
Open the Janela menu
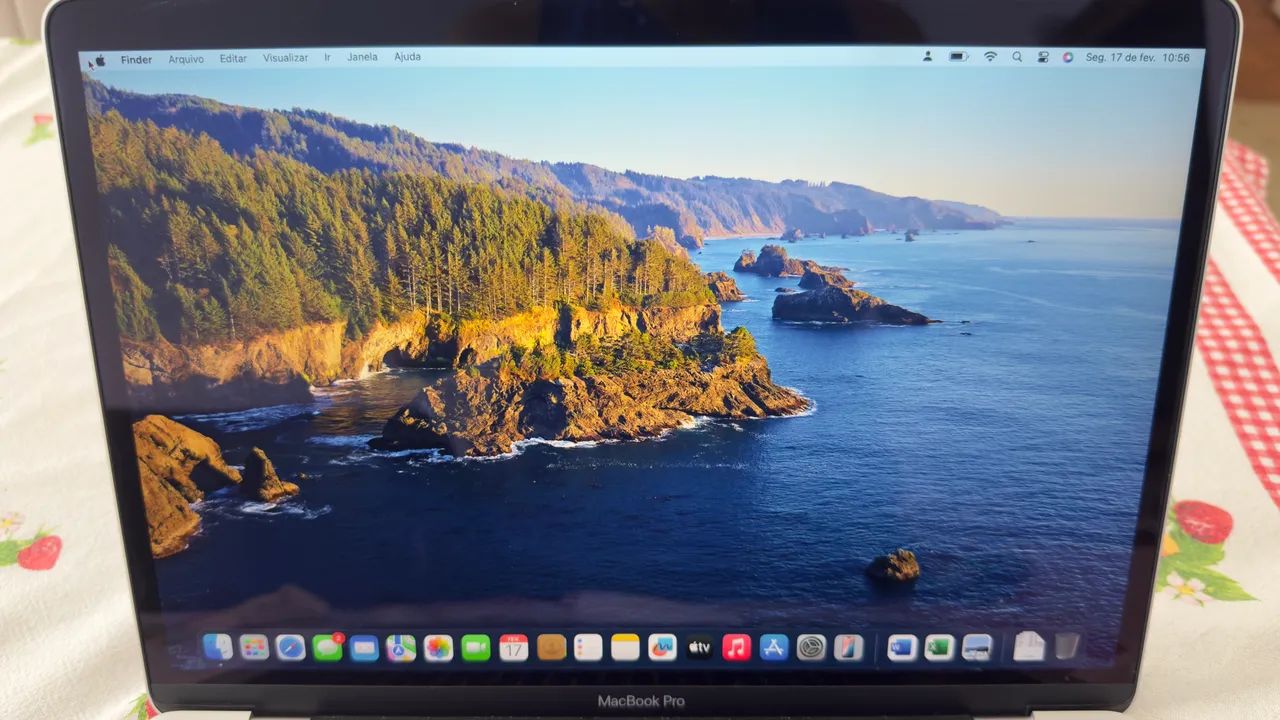click(362, 57)
